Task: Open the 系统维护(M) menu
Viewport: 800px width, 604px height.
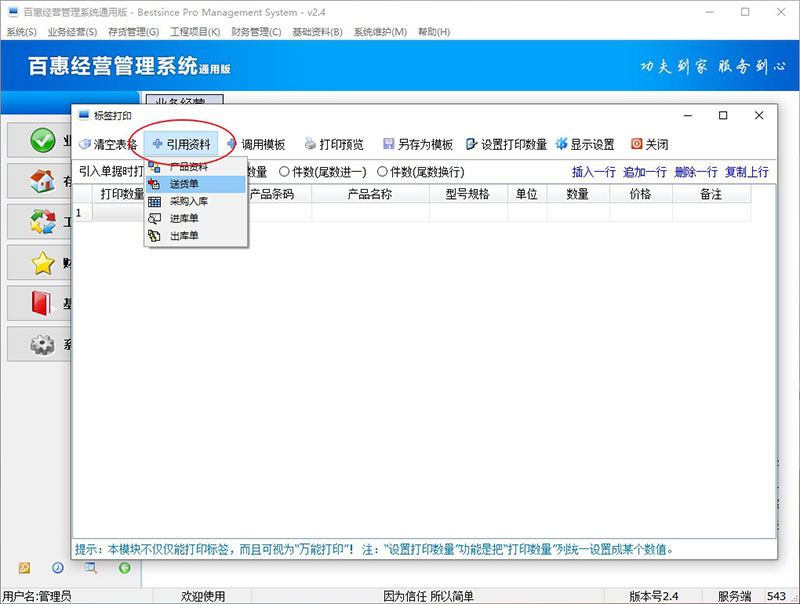Action: (x=380, y=32)
